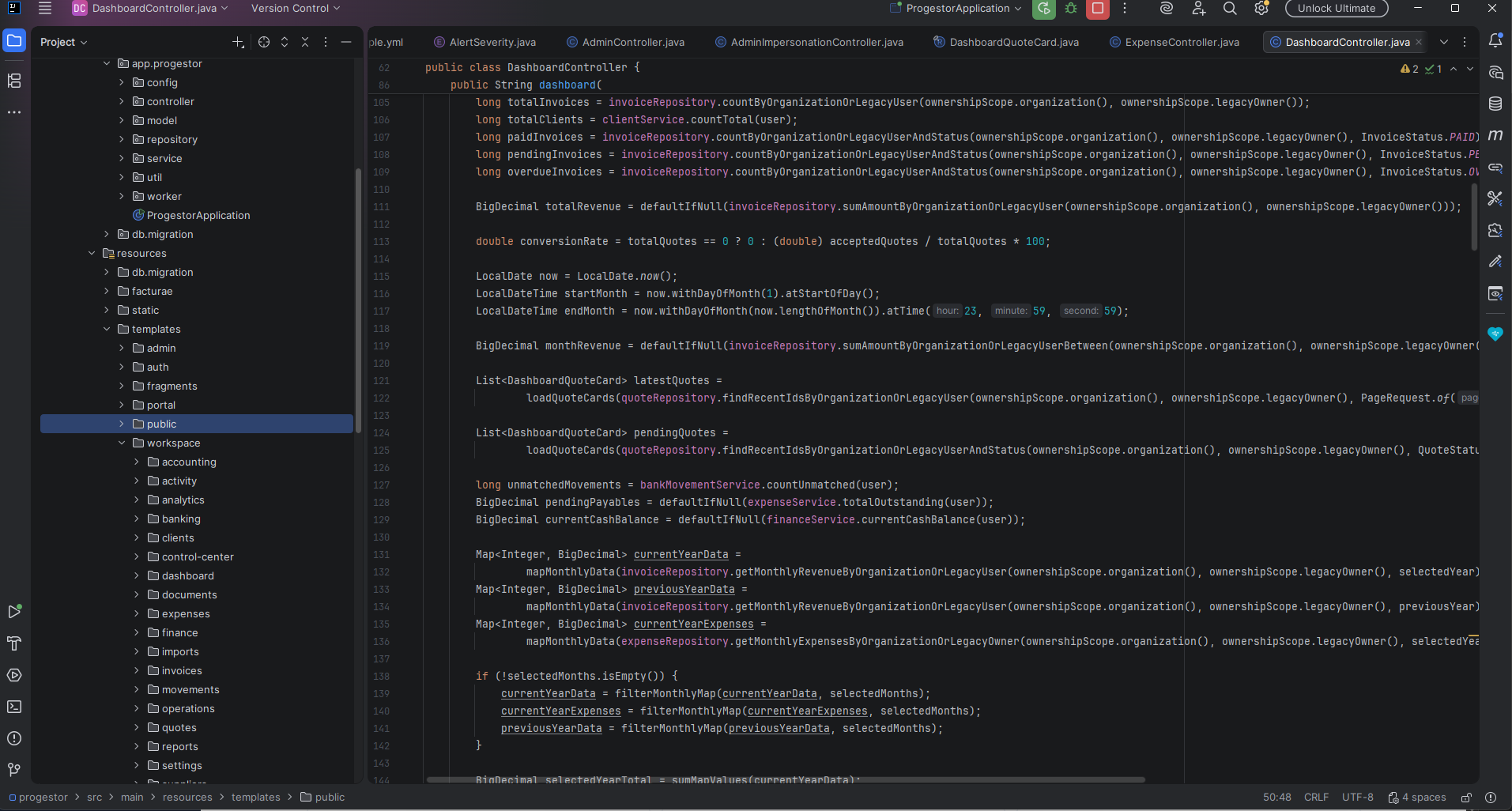The width and height of the screenshot is (1512, 811).
Task: Collapse all in Project panel
Action: [x=305, y=42]
